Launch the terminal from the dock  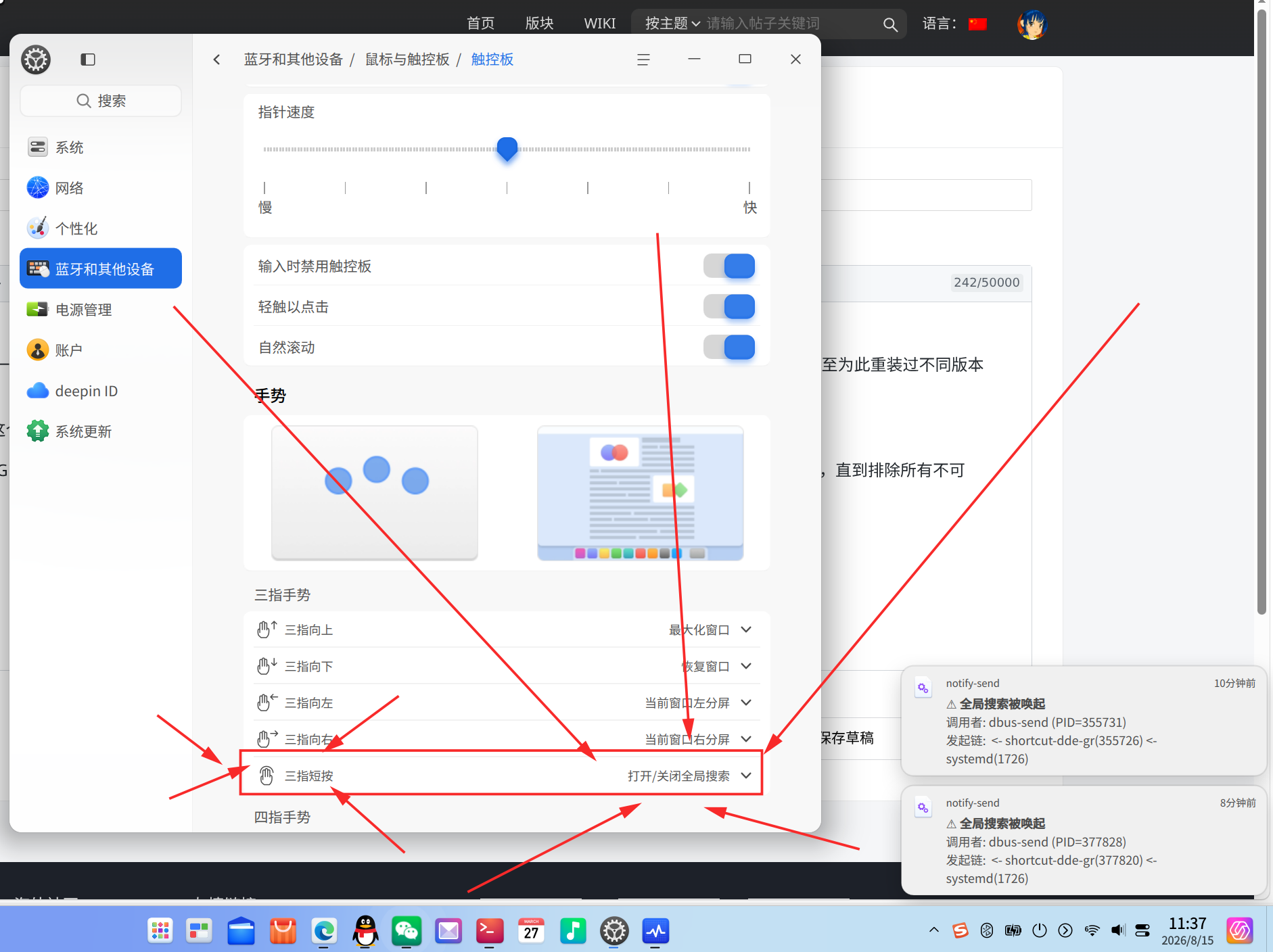tap(490, 931)
